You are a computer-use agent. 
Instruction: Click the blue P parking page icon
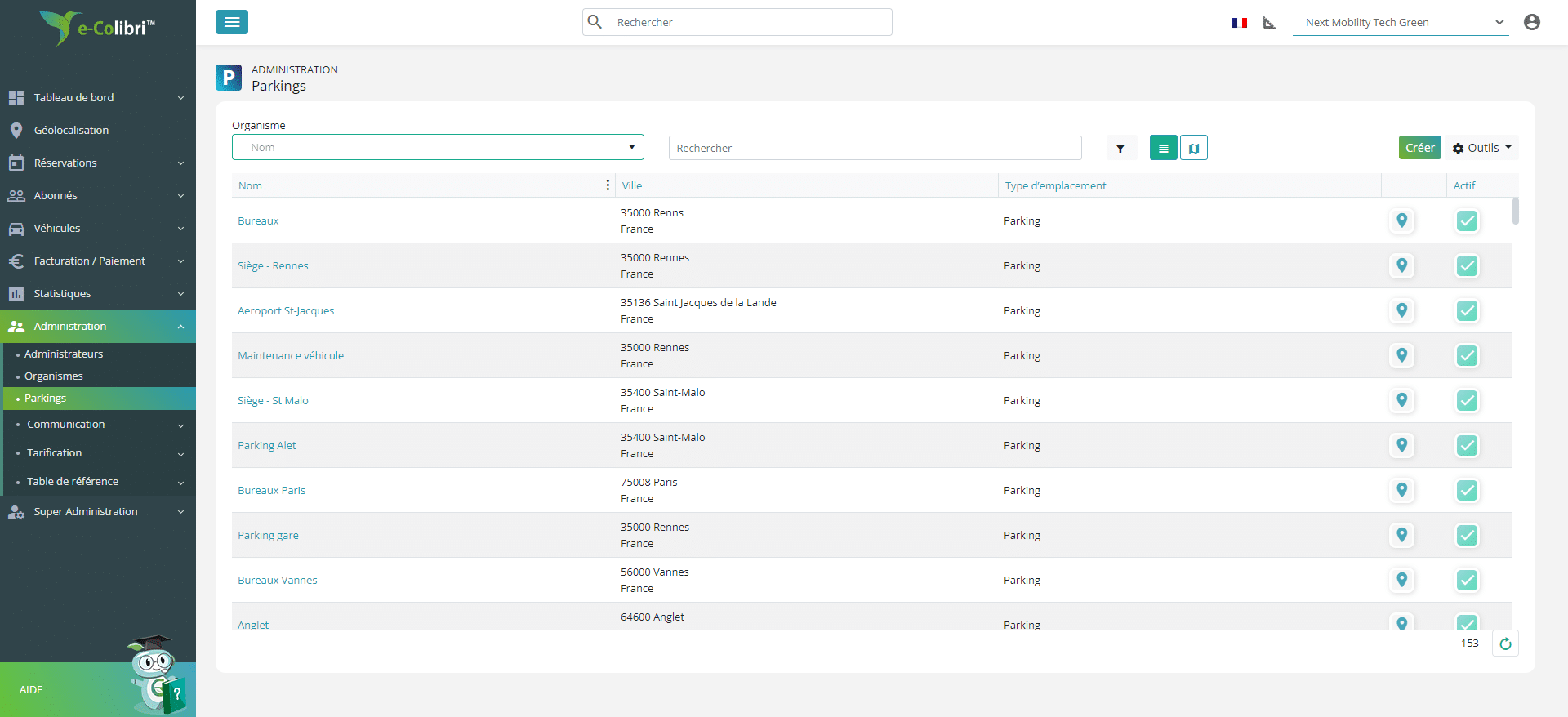coord(229,78)
